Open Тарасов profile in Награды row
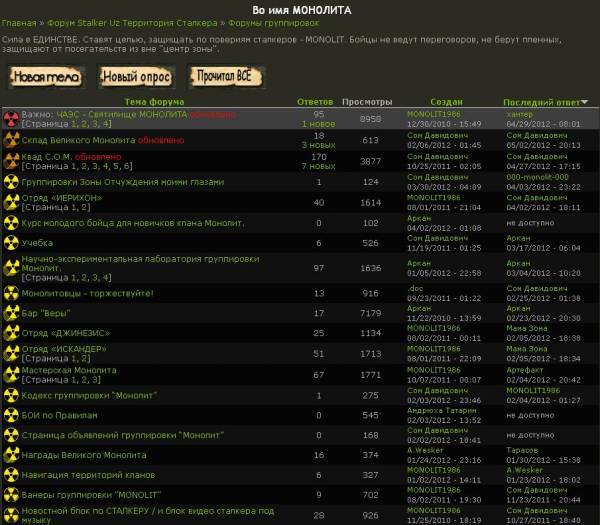This screenshot has width=600, height=525. coord(522,450)
